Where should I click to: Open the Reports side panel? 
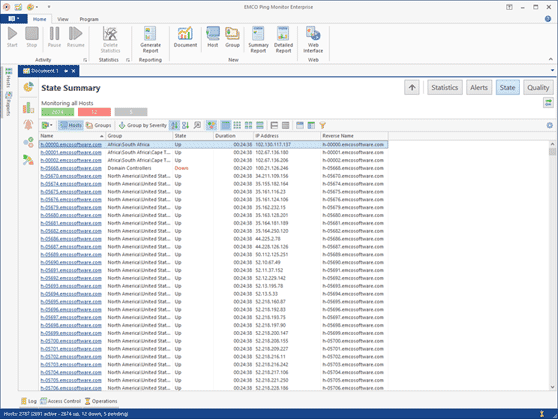(x=9, y=104)
